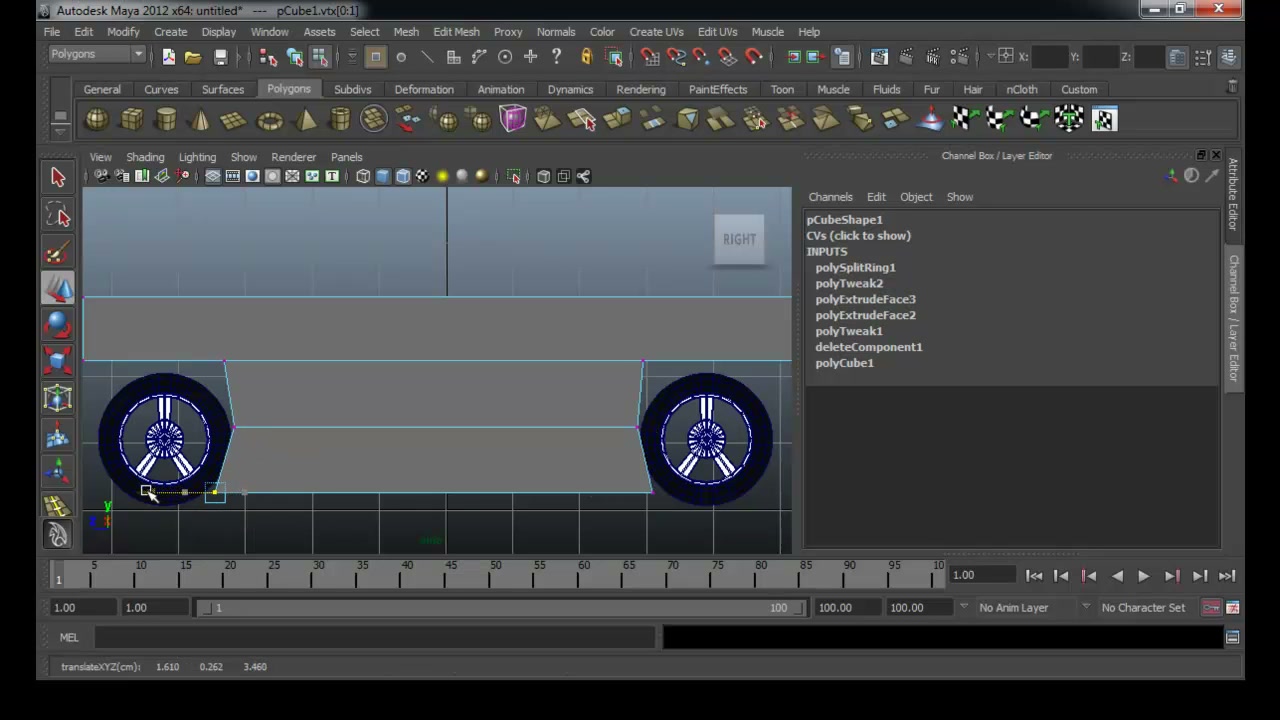Create a polygon torus from the shelf
The image size is (1280, 720).
click(270, 120)
